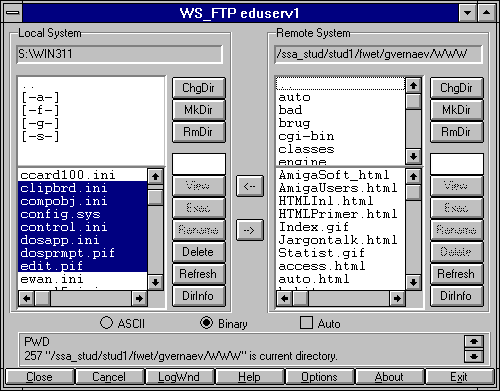500x391 pixels.
Task: Click the remote directory list scrollbar thumb
Action: click(x=413, y=101)
